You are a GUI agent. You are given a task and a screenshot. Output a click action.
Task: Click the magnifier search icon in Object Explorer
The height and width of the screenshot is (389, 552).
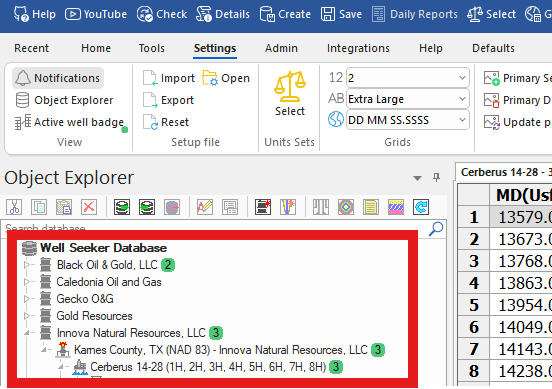click(436, 229)
